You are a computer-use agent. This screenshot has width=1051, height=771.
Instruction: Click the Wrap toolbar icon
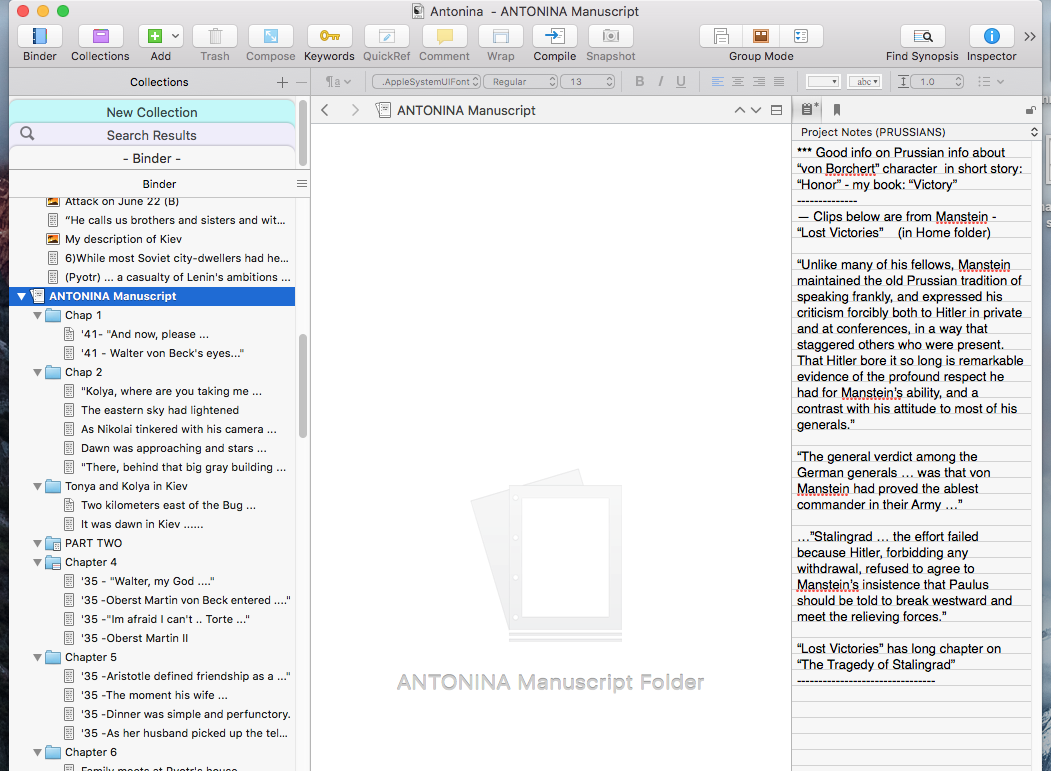(501, 36)
